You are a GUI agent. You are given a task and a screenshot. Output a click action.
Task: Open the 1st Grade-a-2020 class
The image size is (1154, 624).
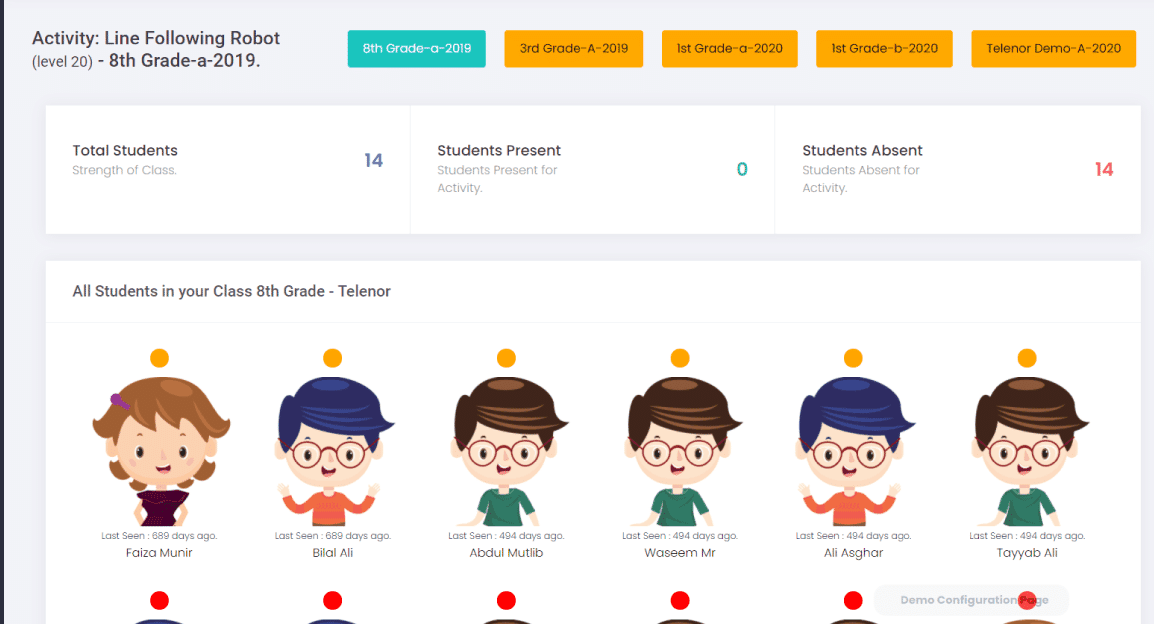(x=729, y=49)
